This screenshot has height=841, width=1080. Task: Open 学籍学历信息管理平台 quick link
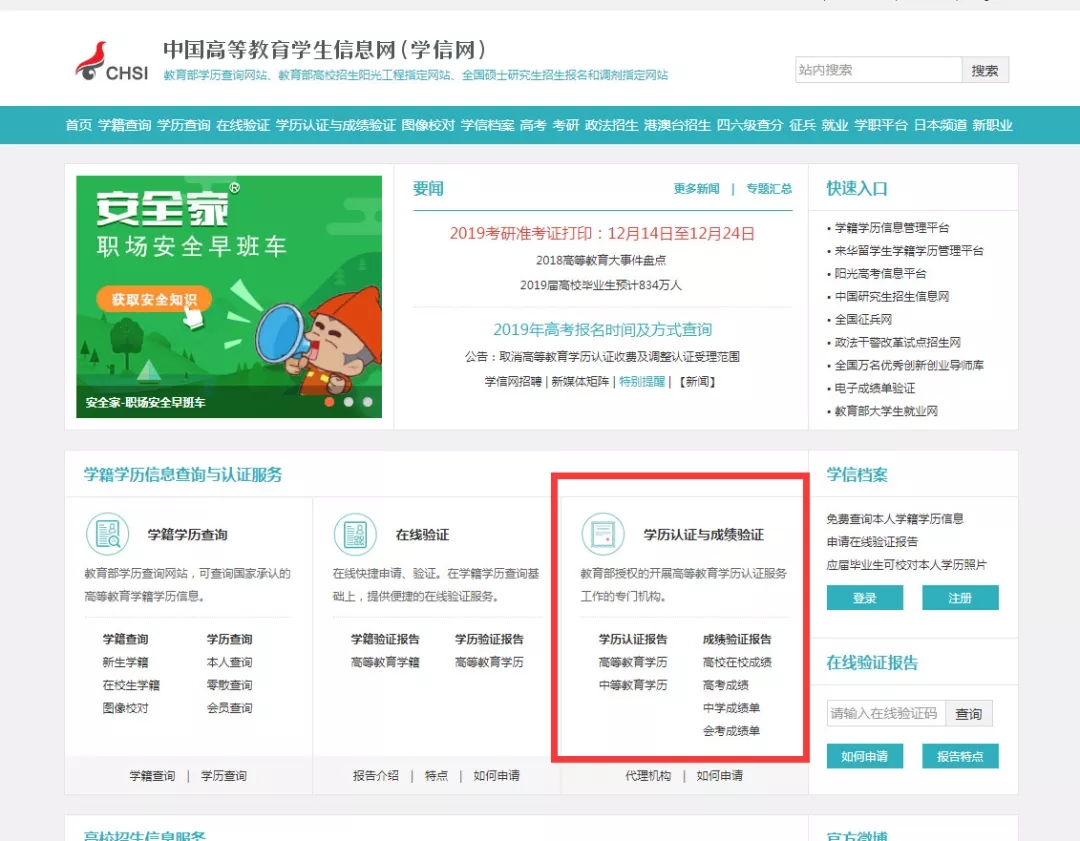pyautogui.click(x=892, y=227)
